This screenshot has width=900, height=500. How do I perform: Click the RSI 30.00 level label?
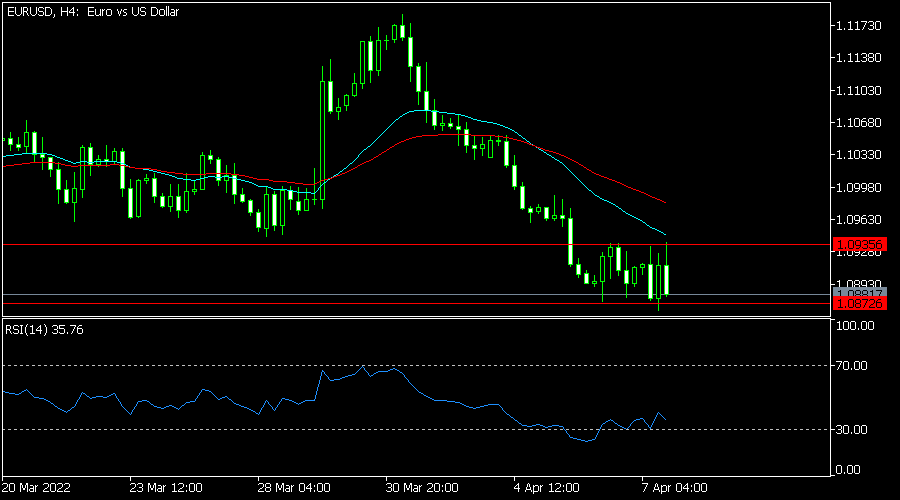point(852,429)
